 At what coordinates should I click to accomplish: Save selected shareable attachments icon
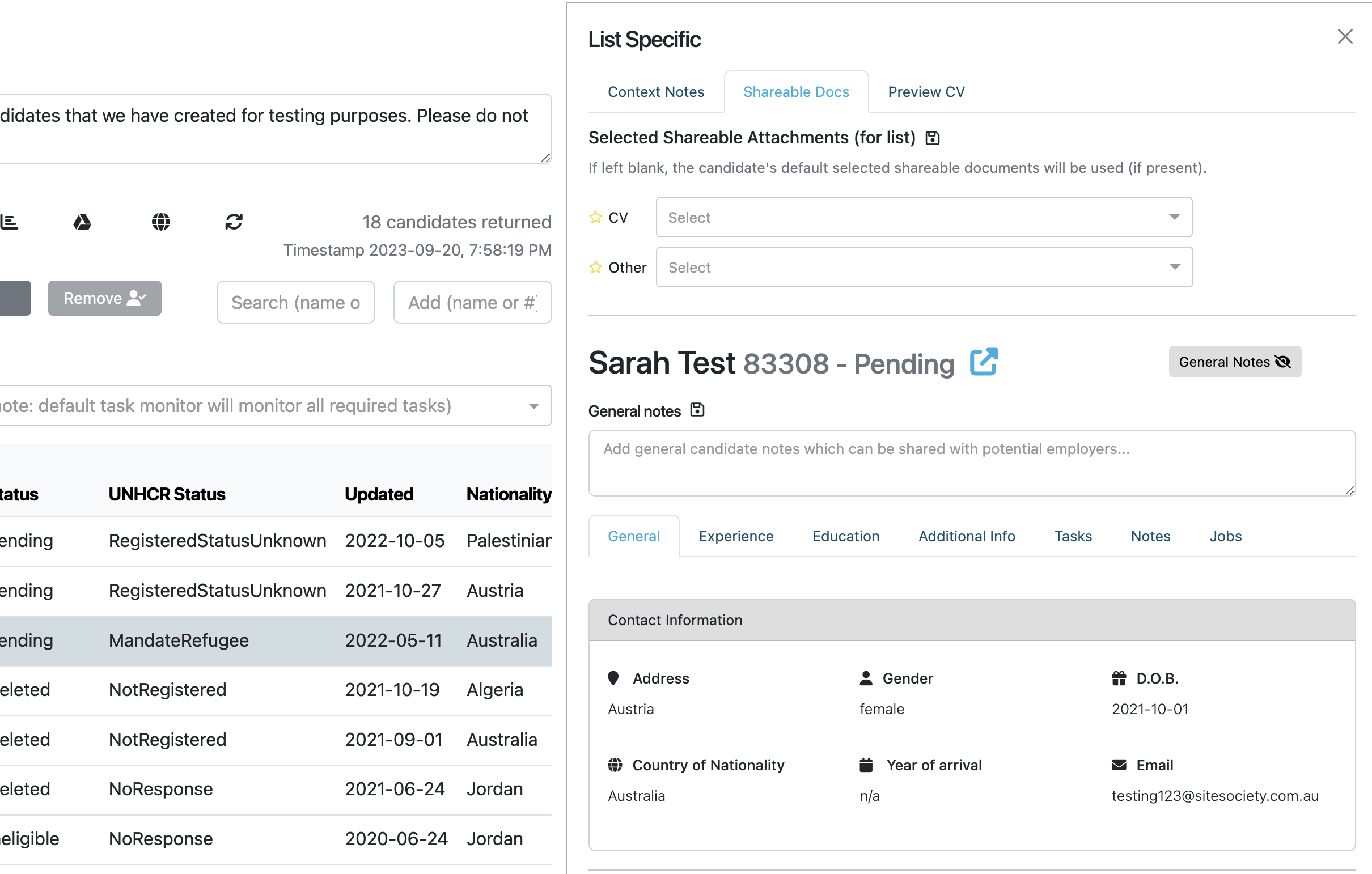[932, 138]
